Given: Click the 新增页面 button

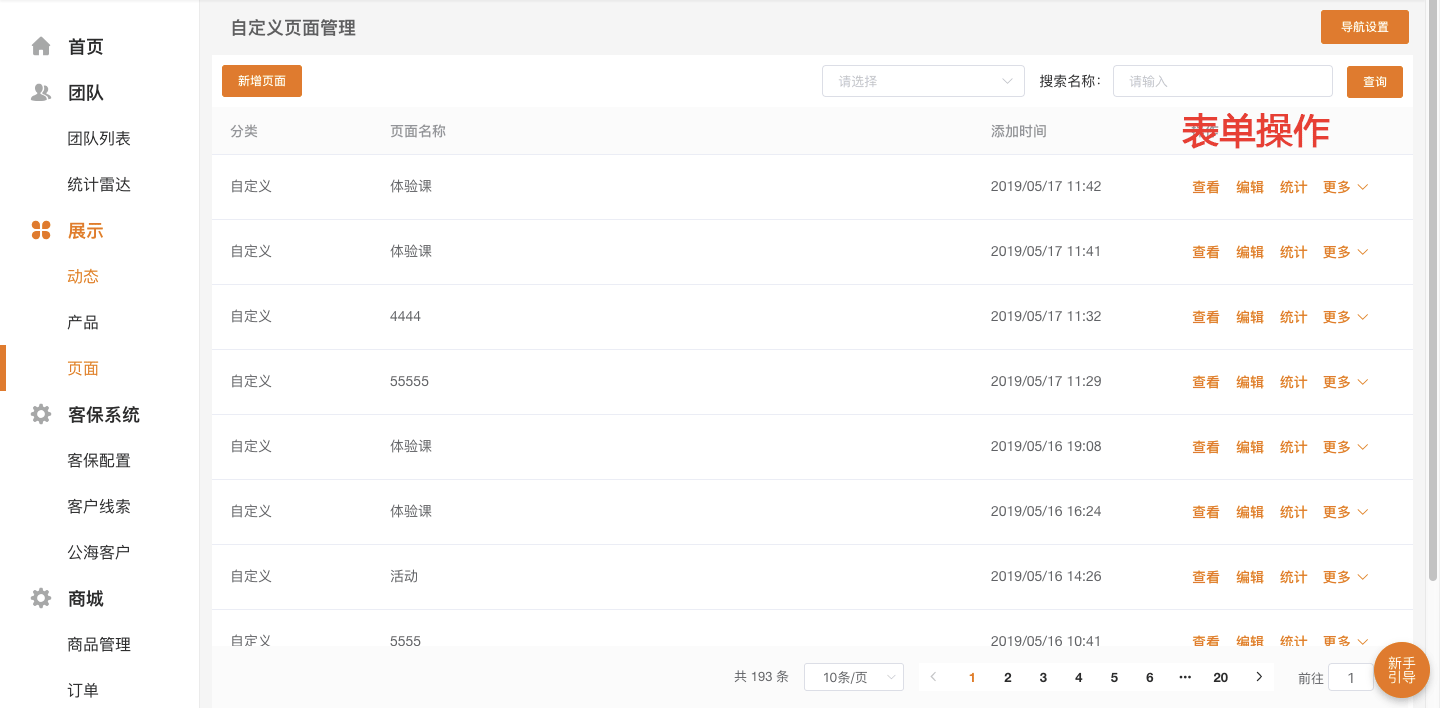Looking at the screenshot, I should [262, 81].
